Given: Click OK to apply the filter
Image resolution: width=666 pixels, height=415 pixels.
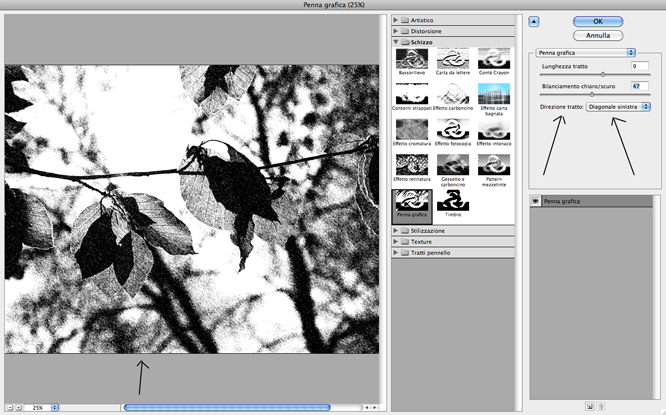Looking at the screenshot, I should pos(598,21).
